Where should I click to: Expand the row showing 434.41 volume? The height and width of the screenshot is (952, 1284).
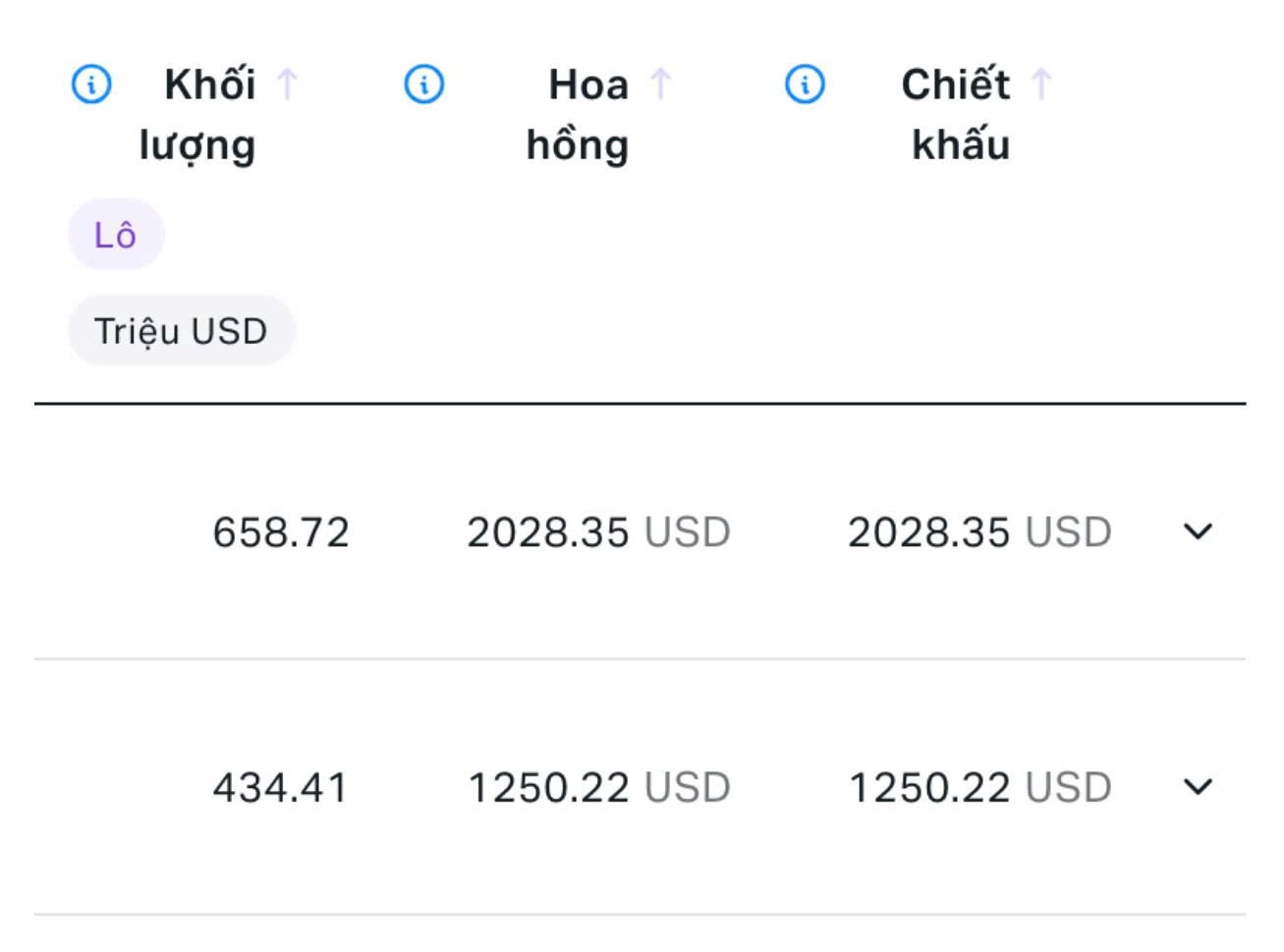point(1198,787)
